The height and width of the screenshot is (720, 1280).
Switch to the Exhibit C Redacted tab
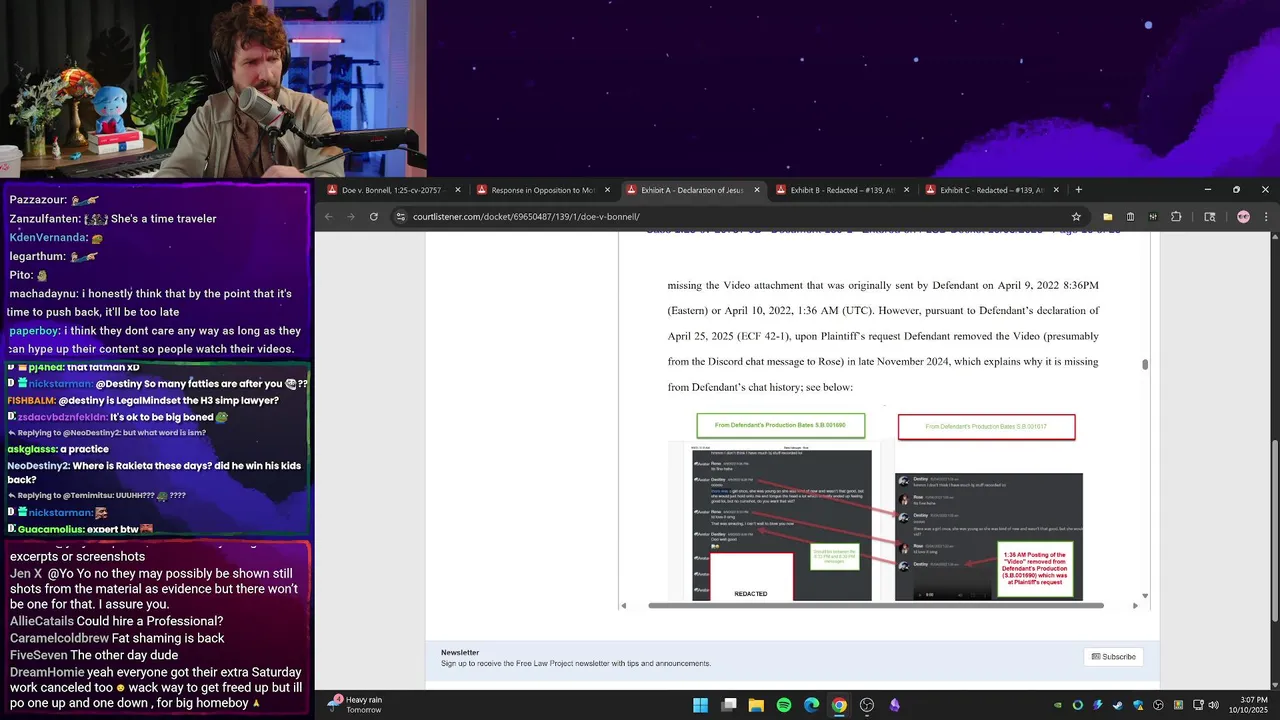pyautogui.click(x=992, y=190)
